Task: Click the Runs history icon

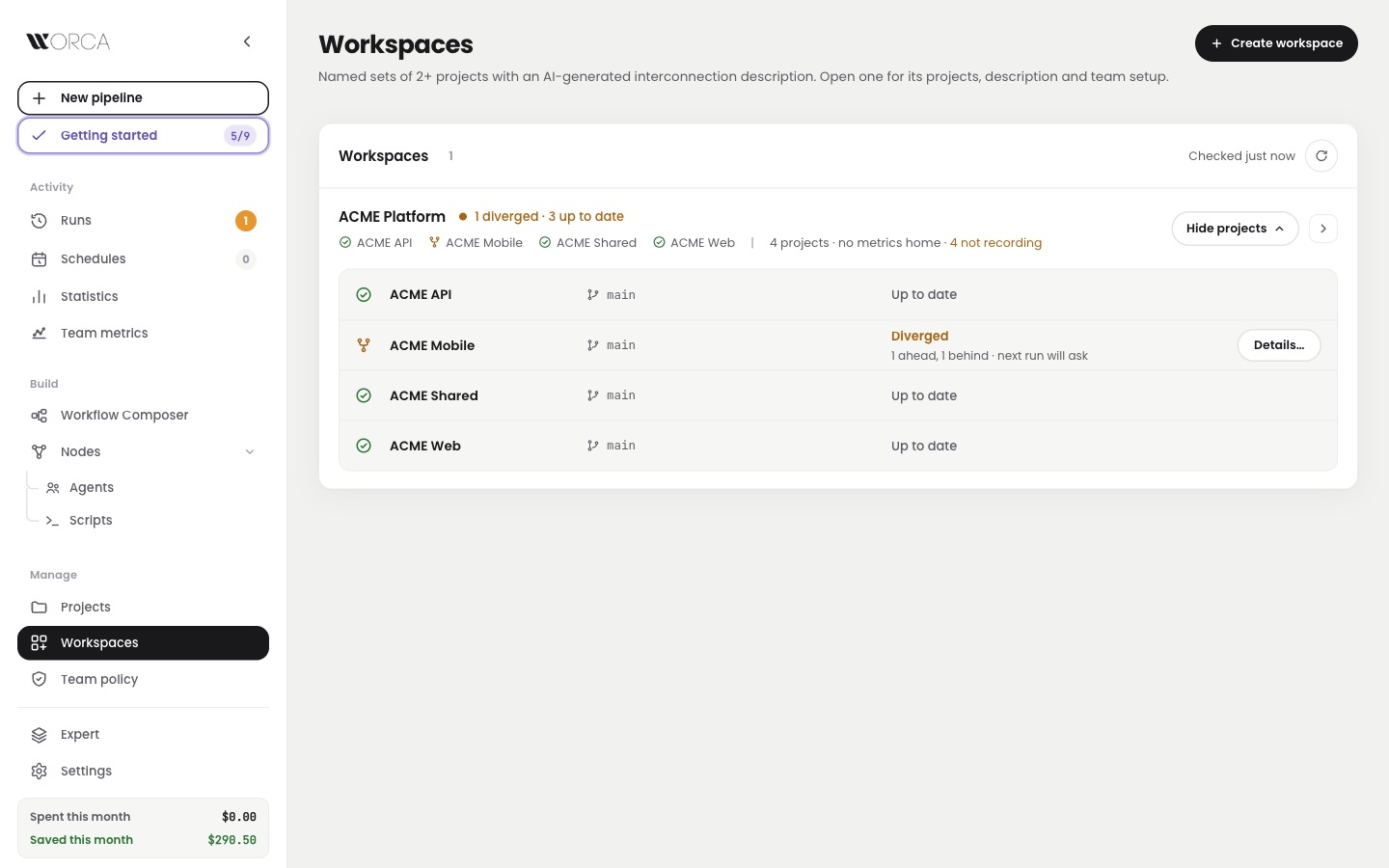Action: (x=40, y=221)
